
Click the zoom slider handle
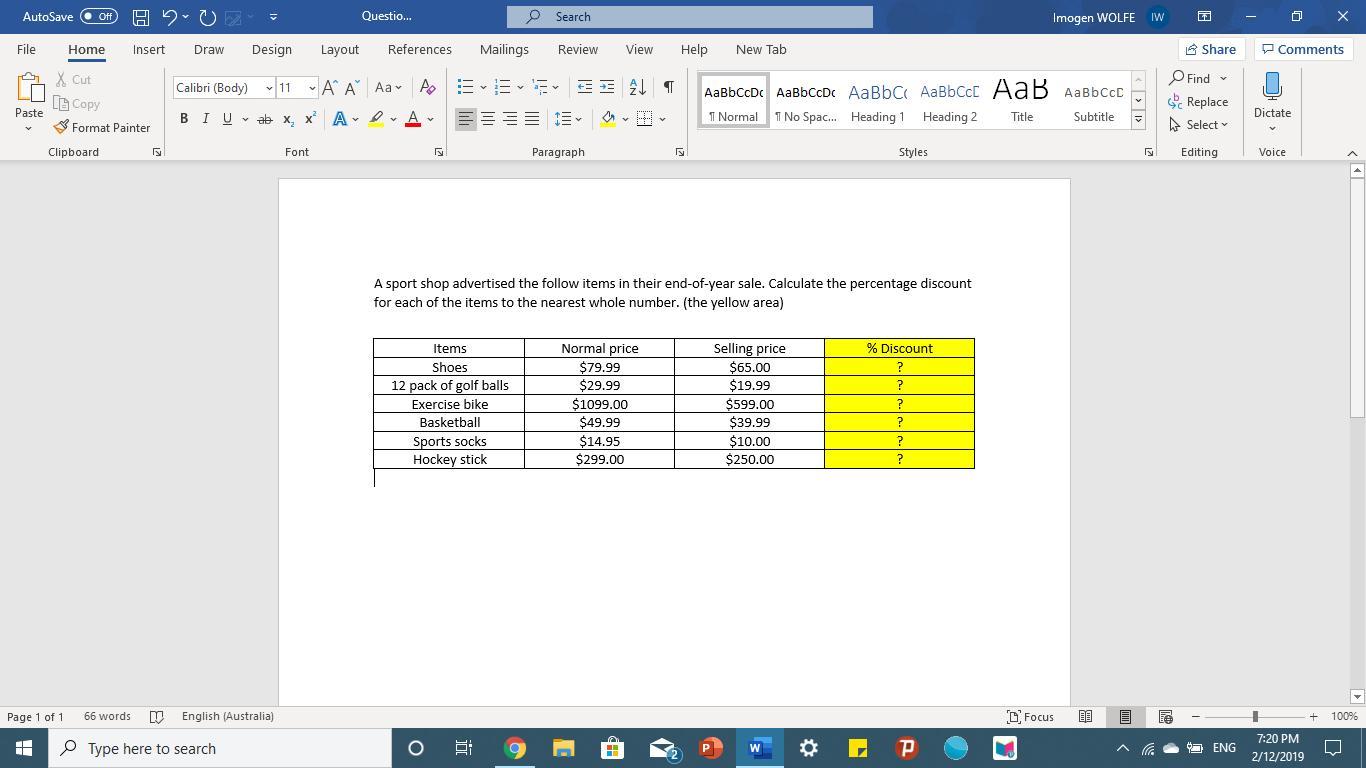coord(1255,716)
